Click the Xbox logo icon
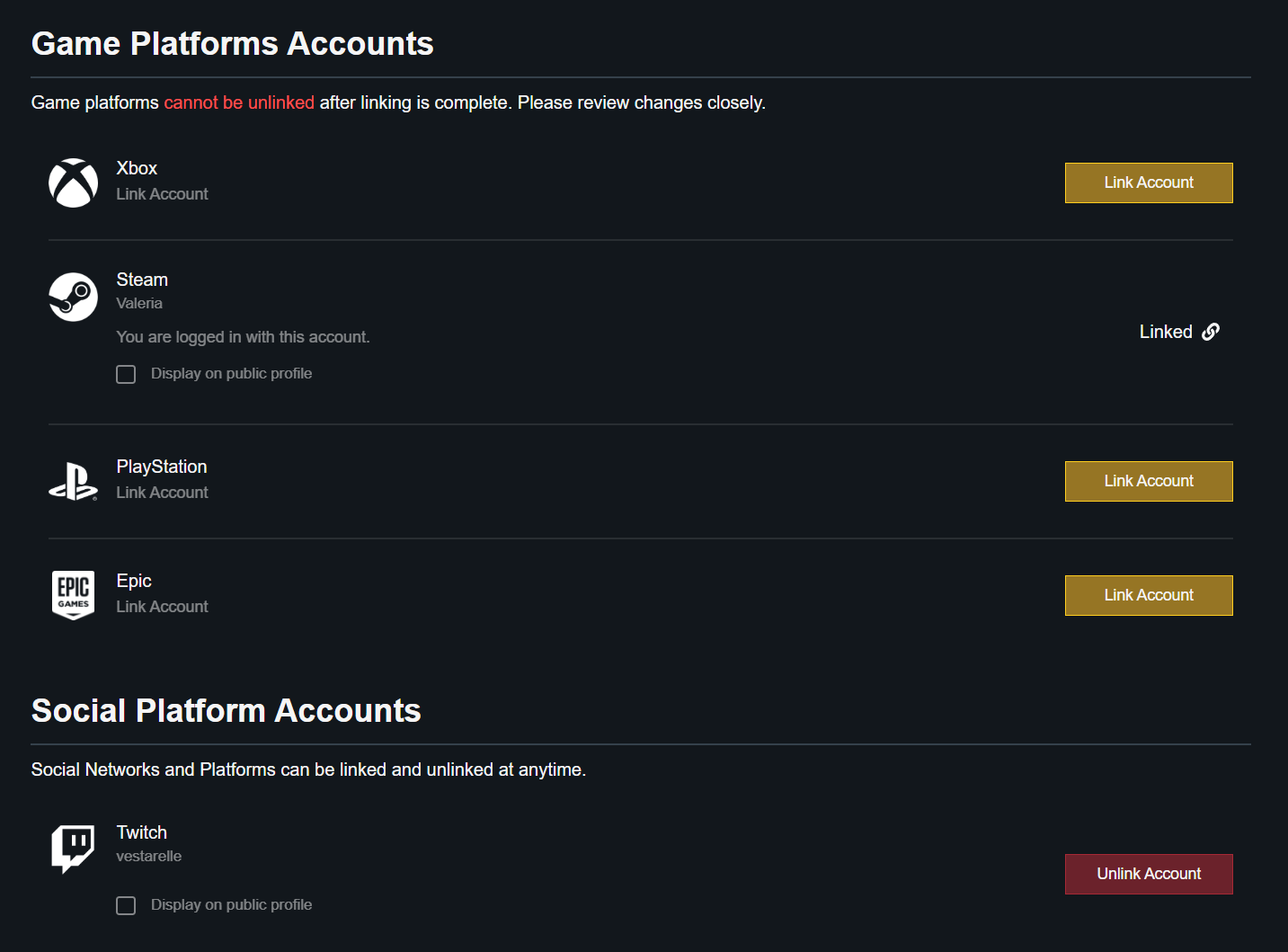The height and width of the screenshot is (952, 1288). [73, 183]
